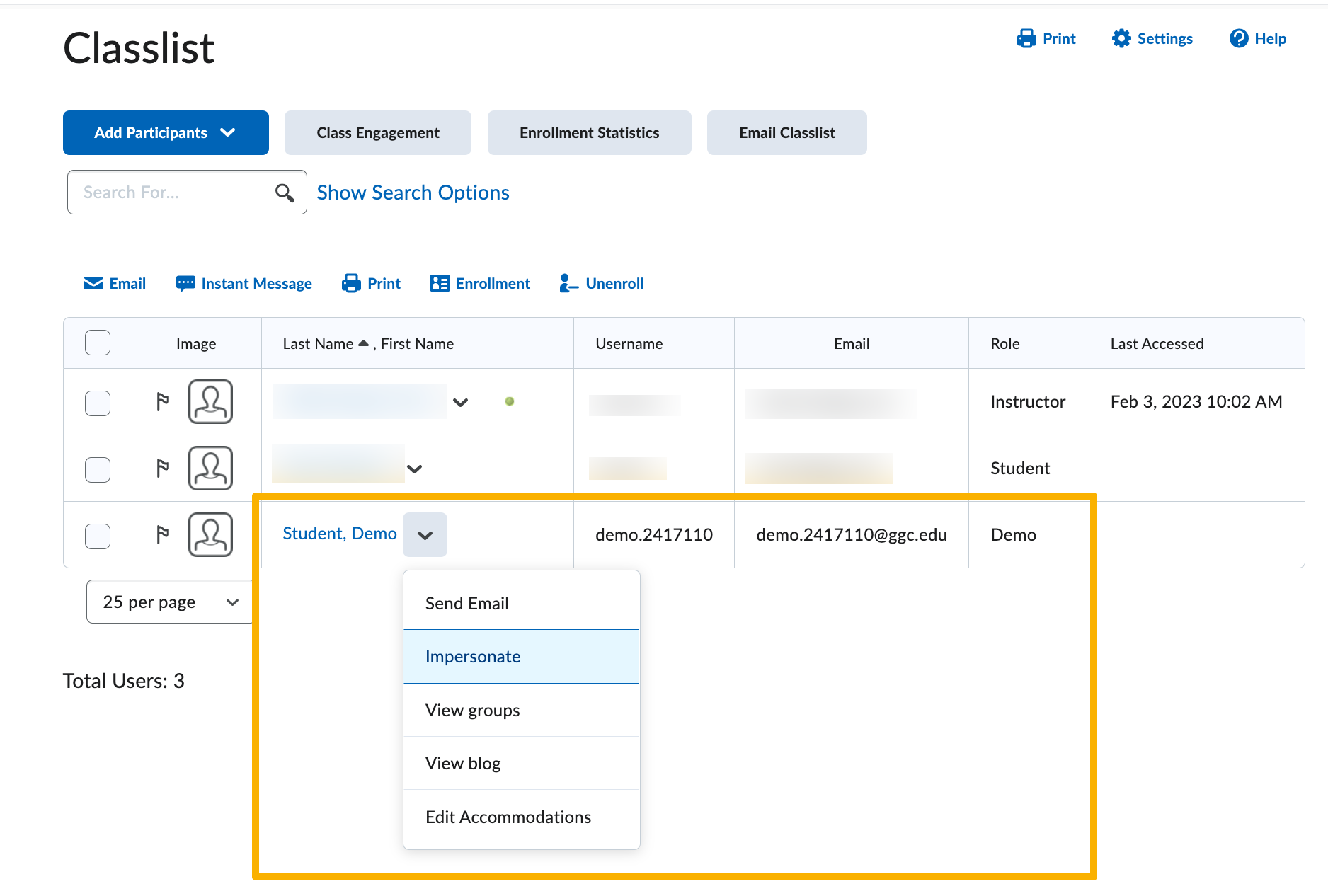Check the Instructor row checkbox
The image size is (1328, 896).
(98, 403)
